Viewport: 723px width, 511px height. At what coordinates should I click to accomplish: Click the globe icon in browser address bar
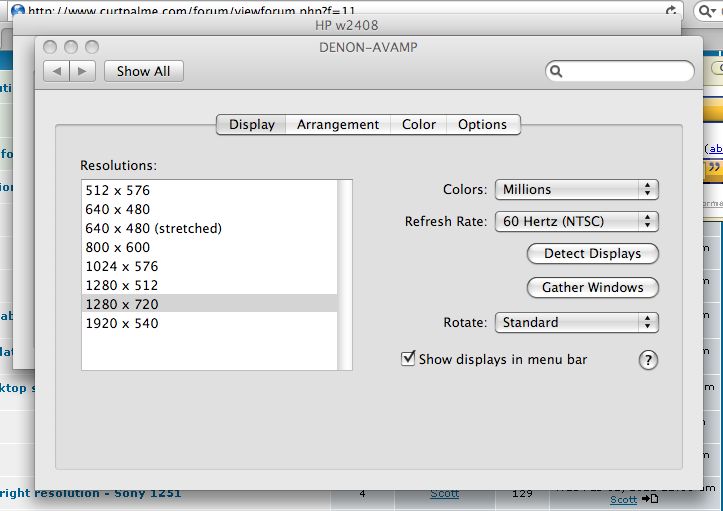coord(18,10)
